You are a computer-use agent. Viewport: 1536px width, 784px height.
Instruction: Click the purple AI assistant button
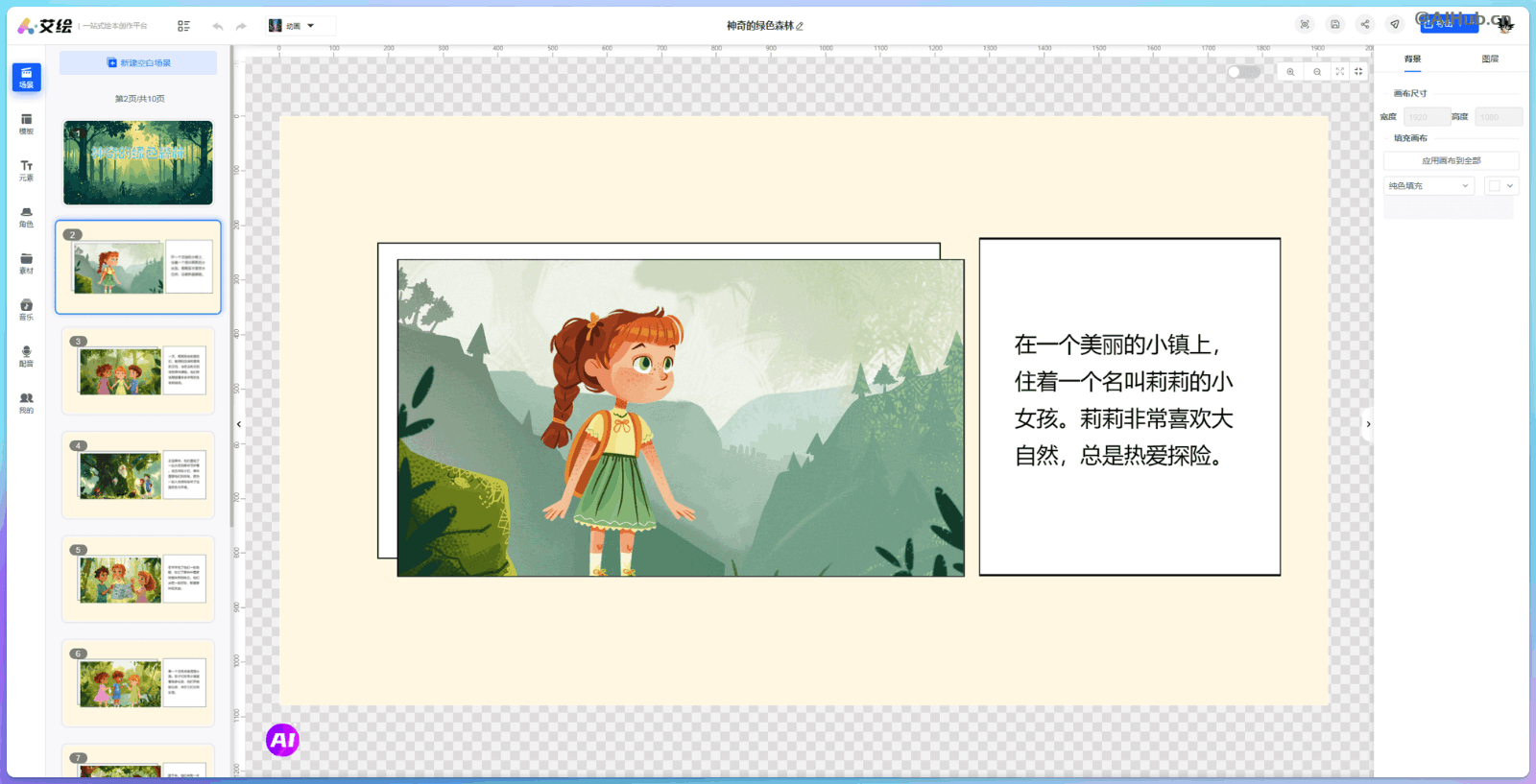click(282, 740)
